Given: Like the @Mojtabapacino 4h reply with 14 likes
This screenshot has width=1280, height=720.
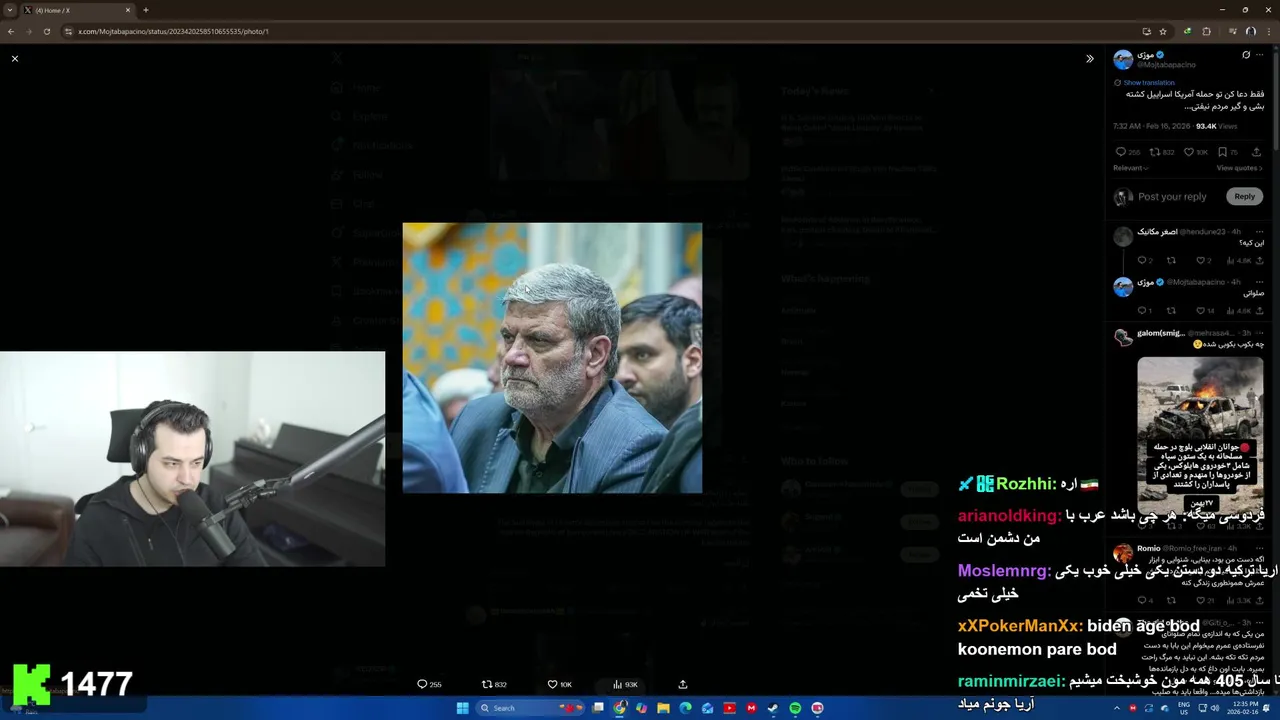Looking at the screenshot, I should pyautogui.click(x=1202, y=311).
